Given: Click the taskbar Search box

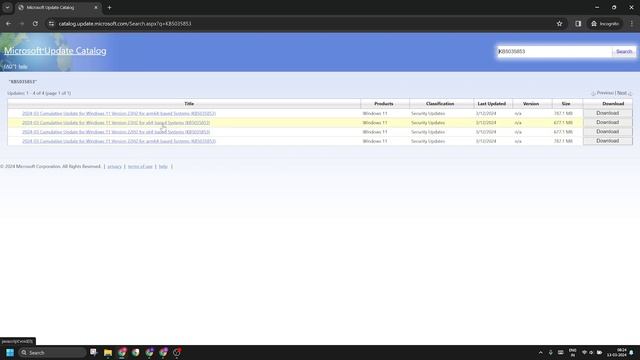Looking at the screenshot, I should tap(52, 352).
